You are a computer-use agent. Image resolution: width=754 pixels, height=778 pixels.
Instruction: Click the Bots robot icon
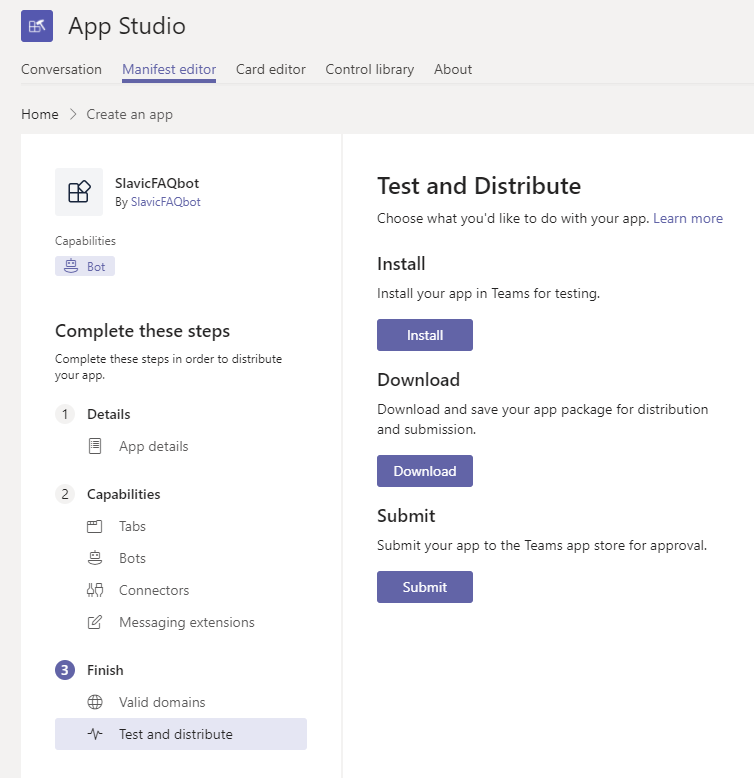coord(95,558)
